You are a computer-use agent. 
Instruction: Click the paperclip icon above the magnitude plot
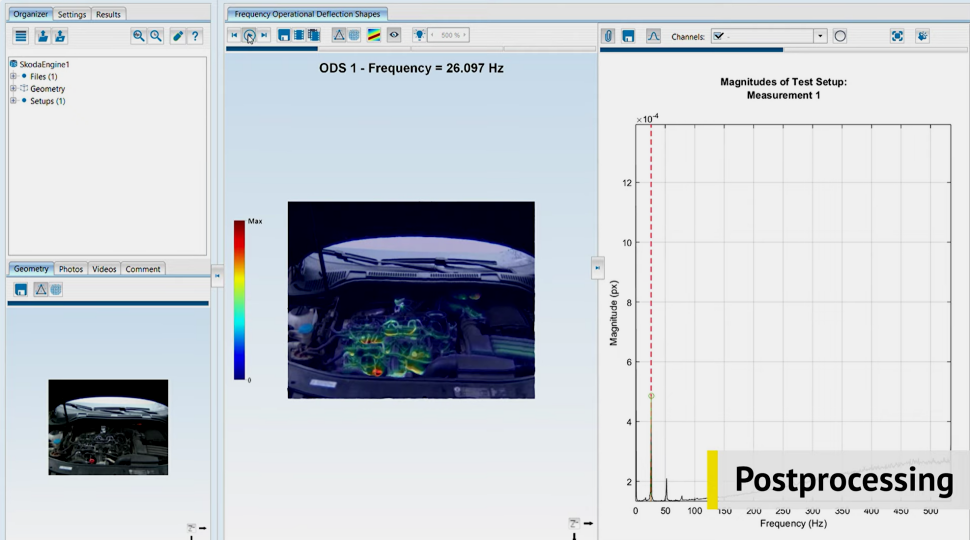[x=608, y=36]
